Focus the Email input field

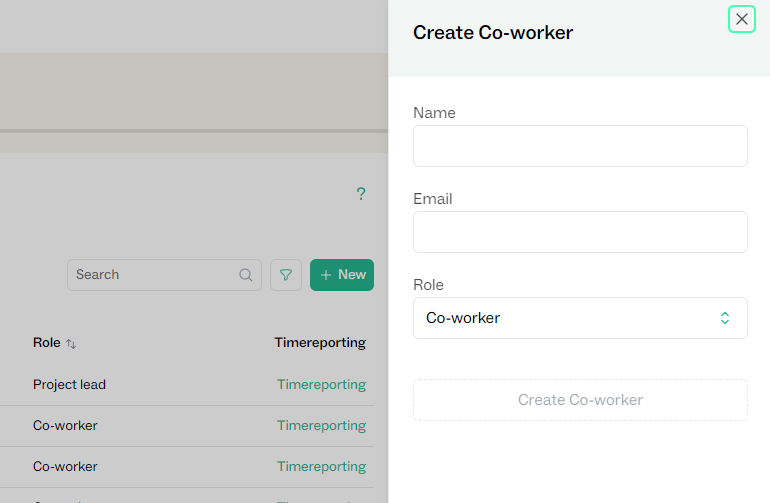pyautogui.click(x=580, y=232)
